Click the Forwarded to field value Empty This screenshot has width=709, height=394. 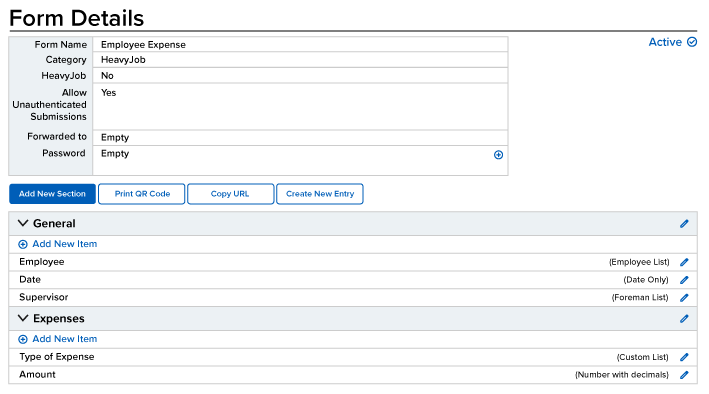(115, 138)
